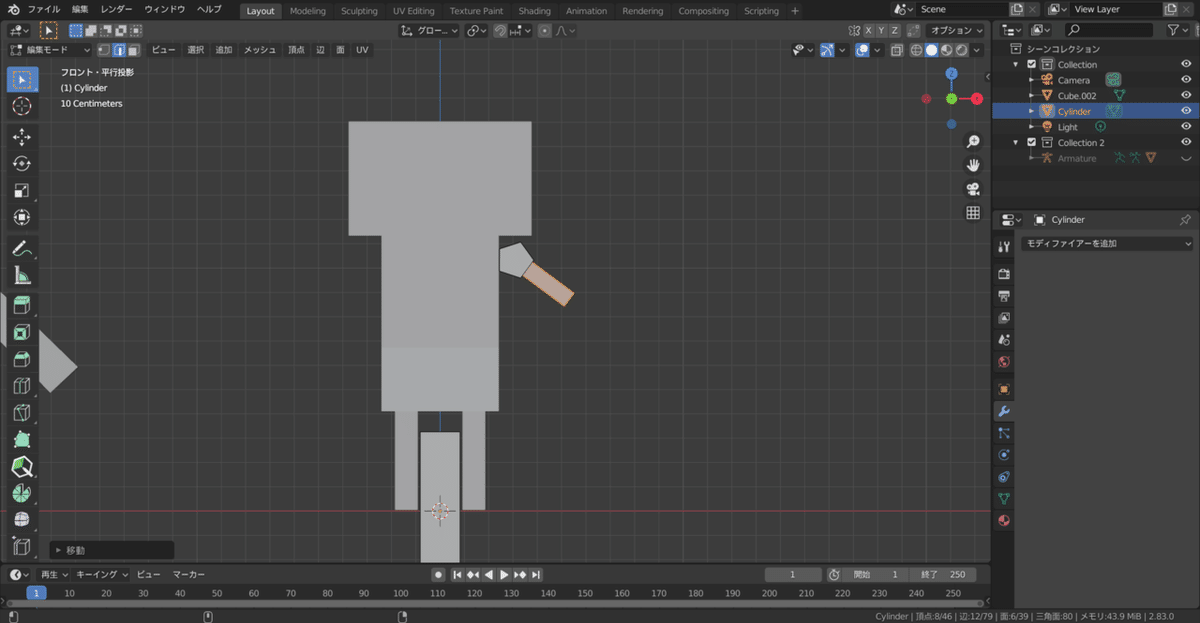Open the edit mode selector dropdown
The width and height of the screenshot is (1200, 623).
point(50,50)
